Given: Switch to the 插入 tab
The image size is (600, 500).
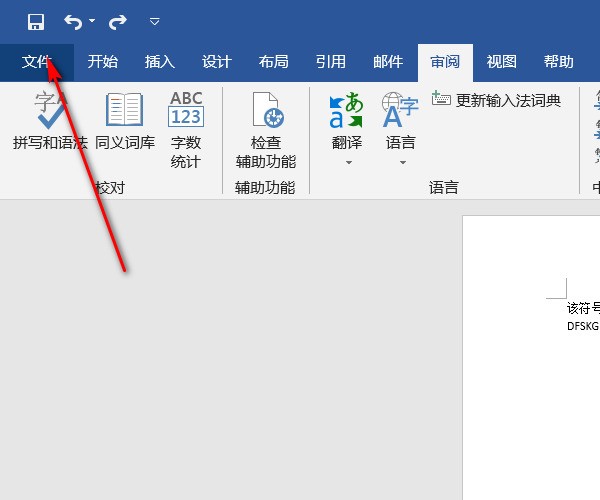Looking at the screenshot, I should coord(160,62).
